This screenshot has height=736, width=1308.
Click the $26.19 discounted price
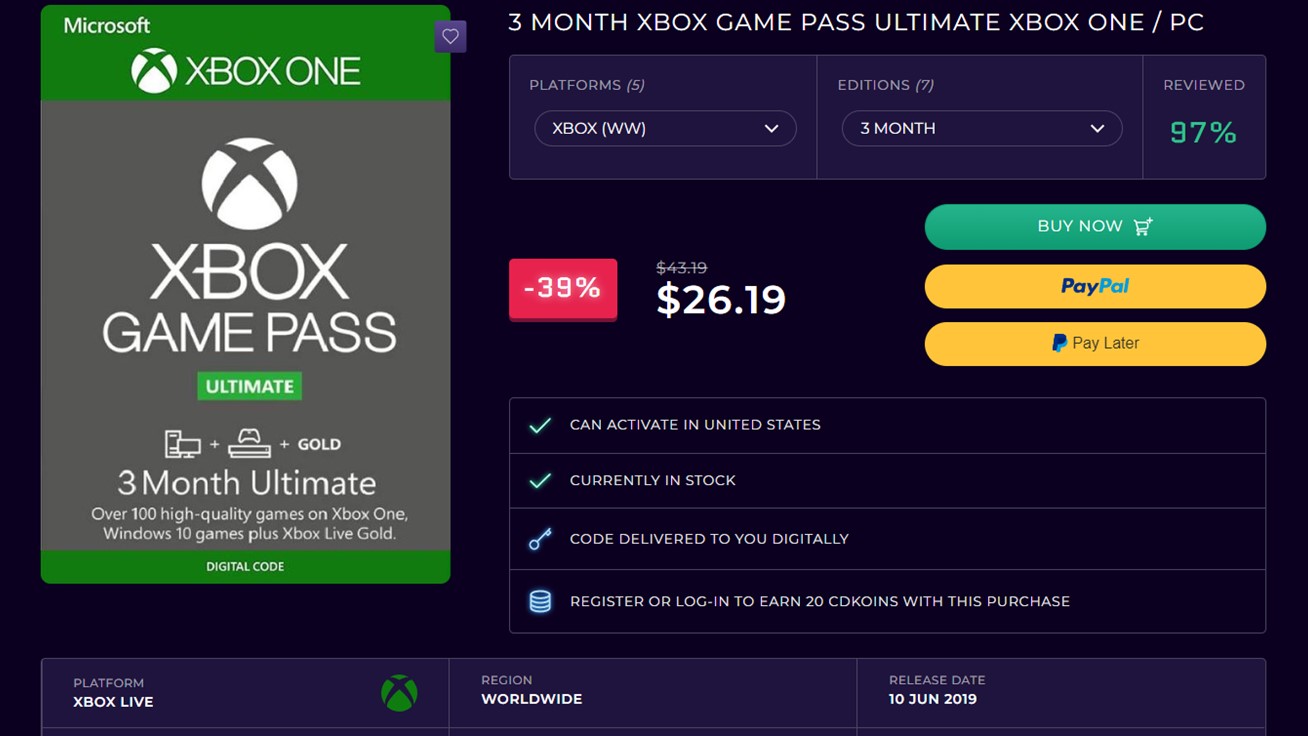tap(721, 299)
